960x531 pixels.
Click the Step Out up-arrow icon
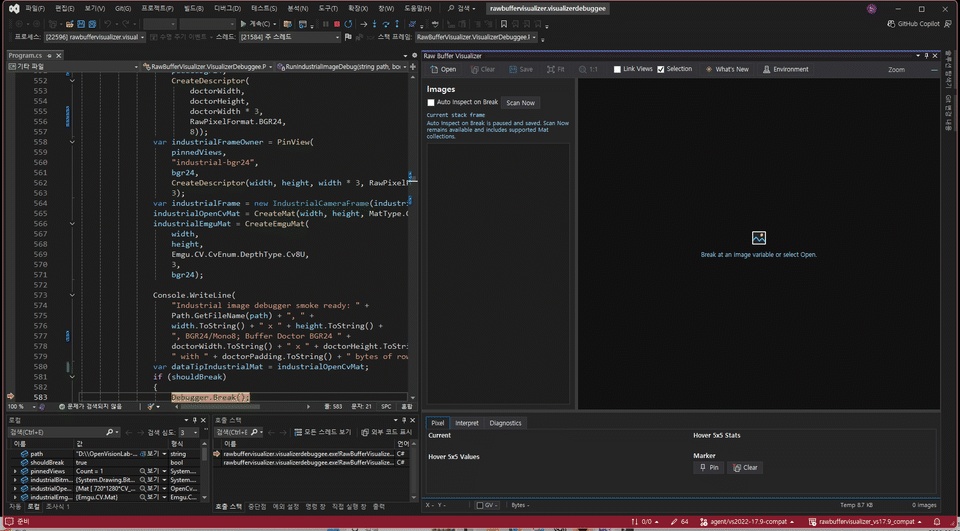[x=397, y=24]
